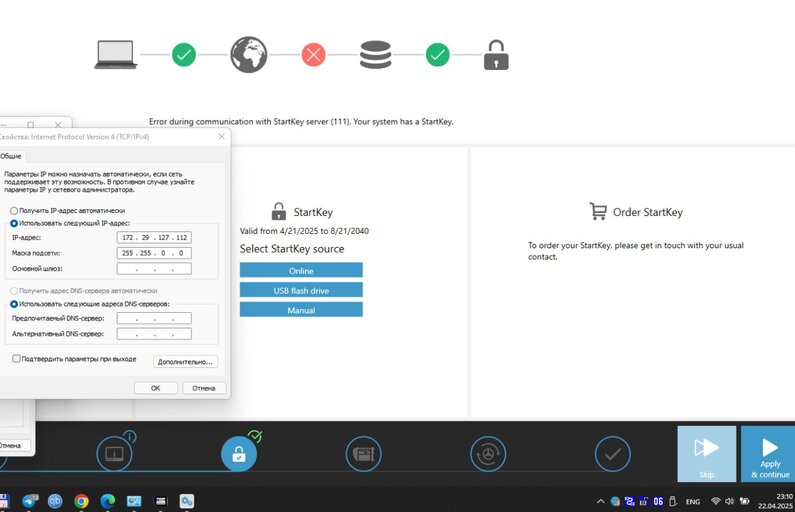
Task: Close the TCP/IPv4 properties dialog
Action: [222, 136]
